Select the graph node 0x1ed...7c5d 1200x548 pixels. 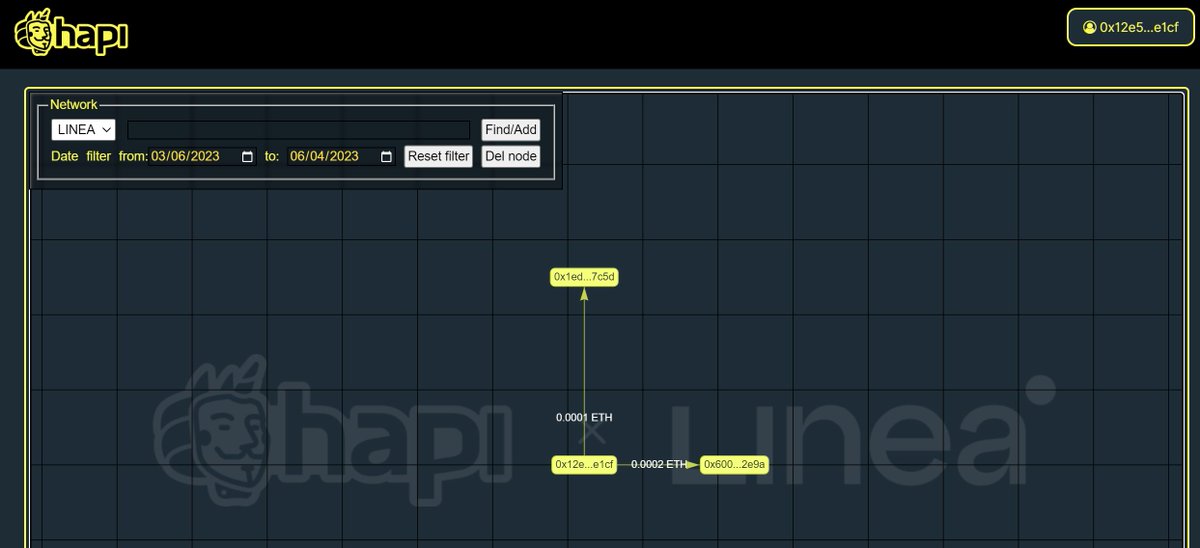coord(584,277)
